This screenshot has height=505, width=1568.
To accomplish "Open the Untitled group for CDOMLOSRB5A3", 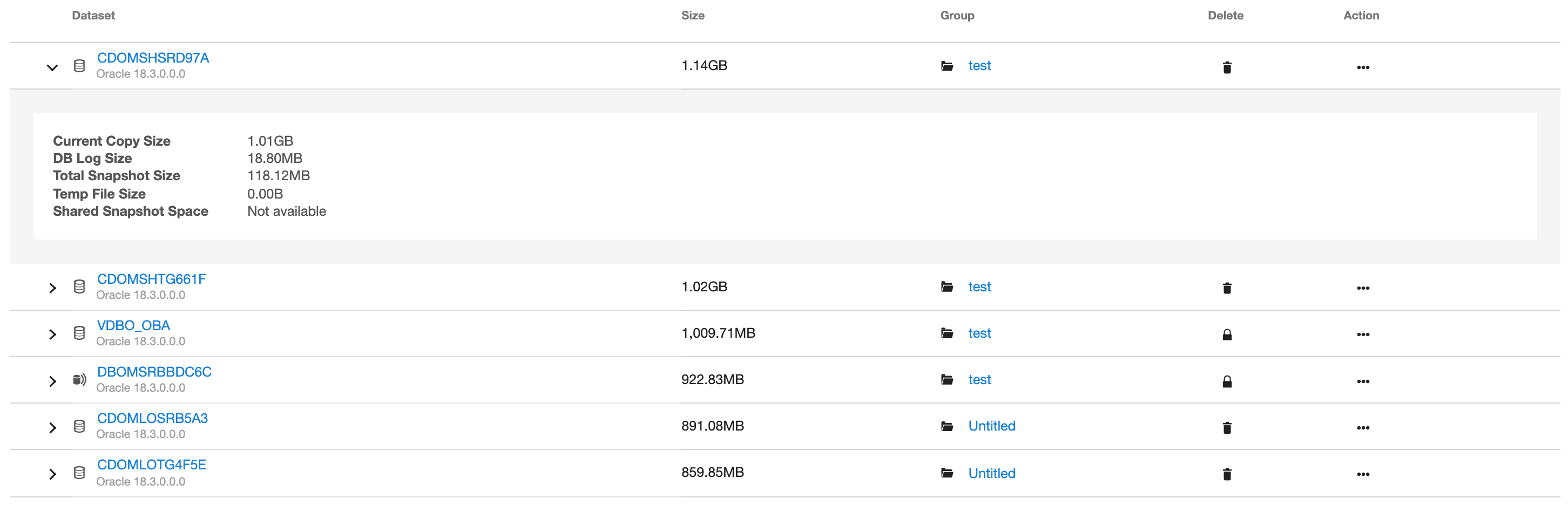I will click(x=991, y=426).
